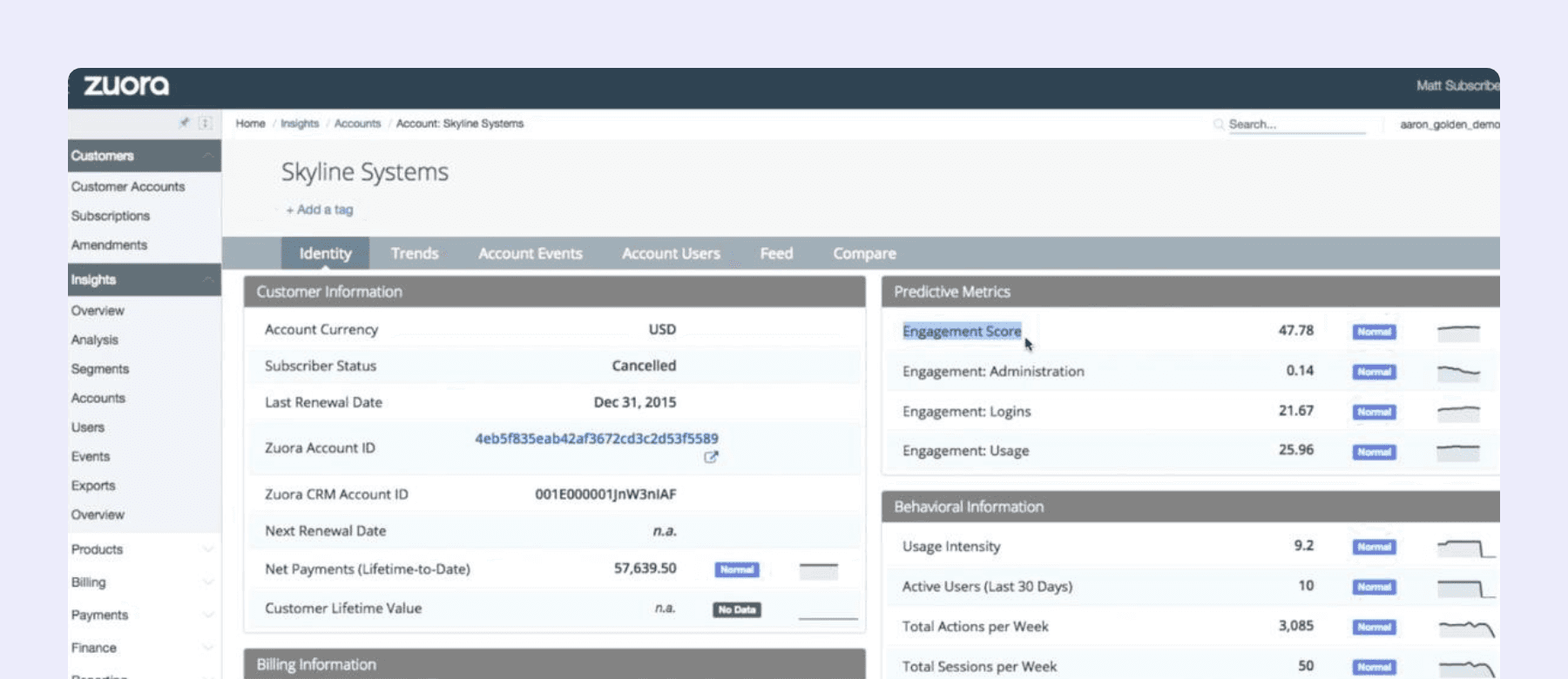Open Accounts in the Insights sidebar
The image size is (1568, 679).
[98, 398]
